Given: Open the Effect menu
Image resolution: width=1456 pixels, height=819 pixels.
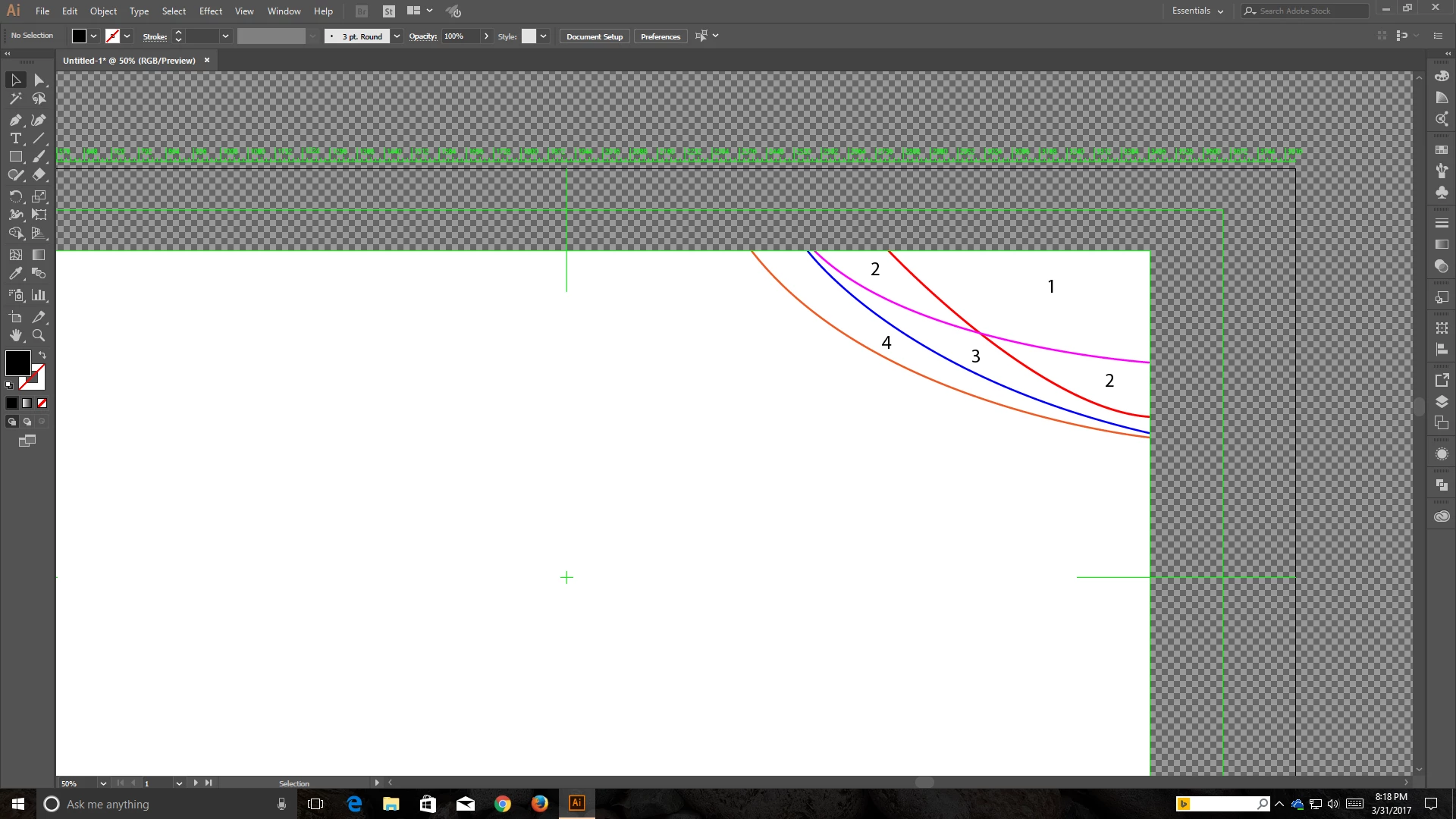Looking at the screenshot, I should pos(211,11).
